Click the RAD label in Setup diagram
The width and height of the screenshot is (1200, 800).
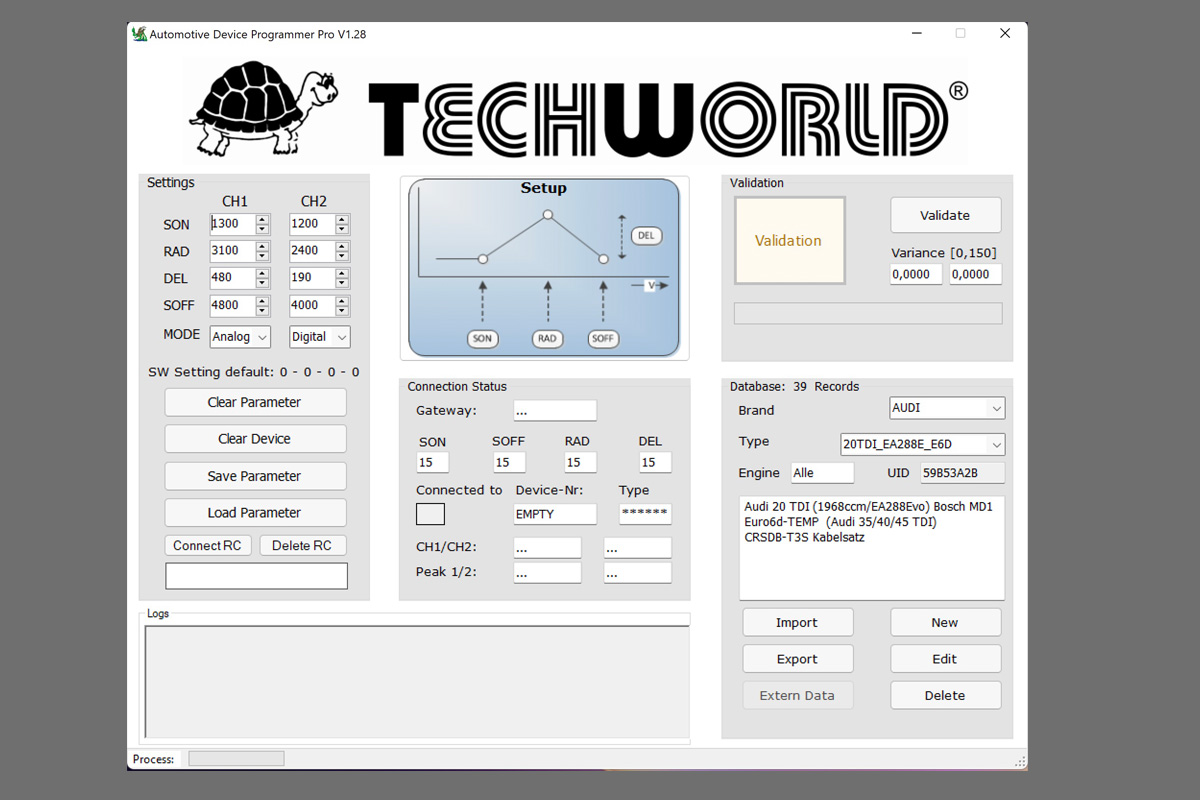(x=547, y=339)
